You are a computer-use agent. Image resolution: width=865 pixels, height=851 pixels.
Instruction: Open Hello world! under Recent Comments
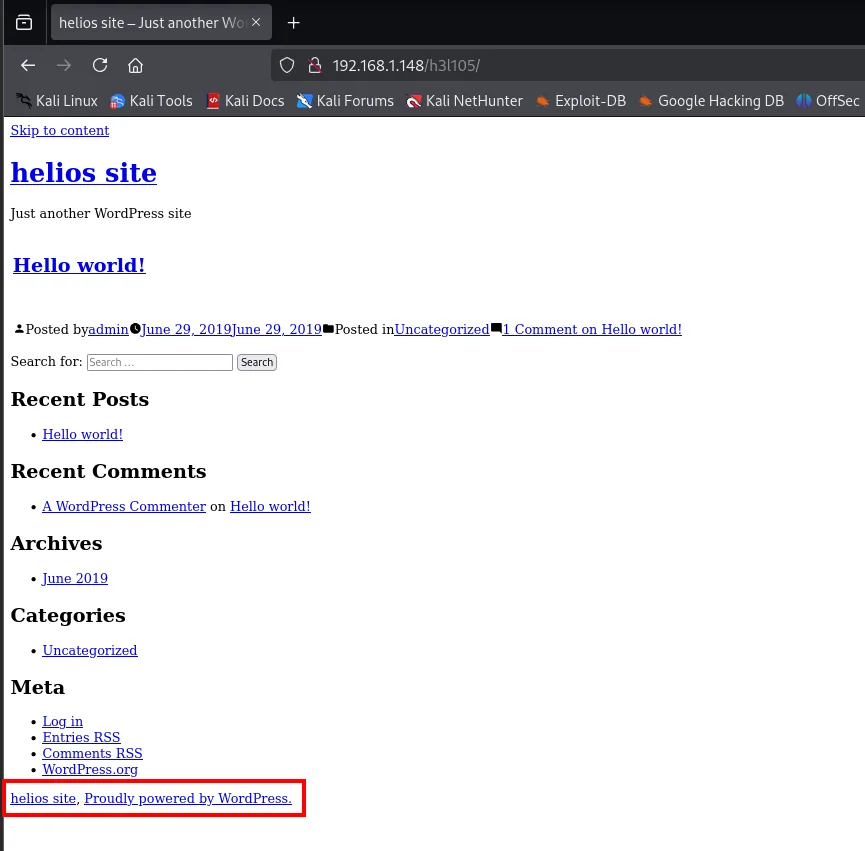270,506
